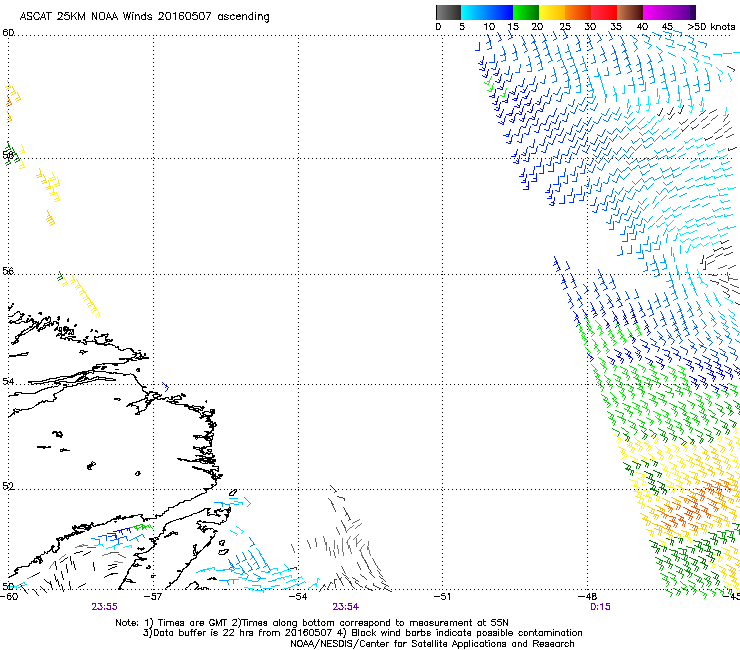Click the '40' legend scale label
Screen dimensions: 740x650
tap(642, 27)
